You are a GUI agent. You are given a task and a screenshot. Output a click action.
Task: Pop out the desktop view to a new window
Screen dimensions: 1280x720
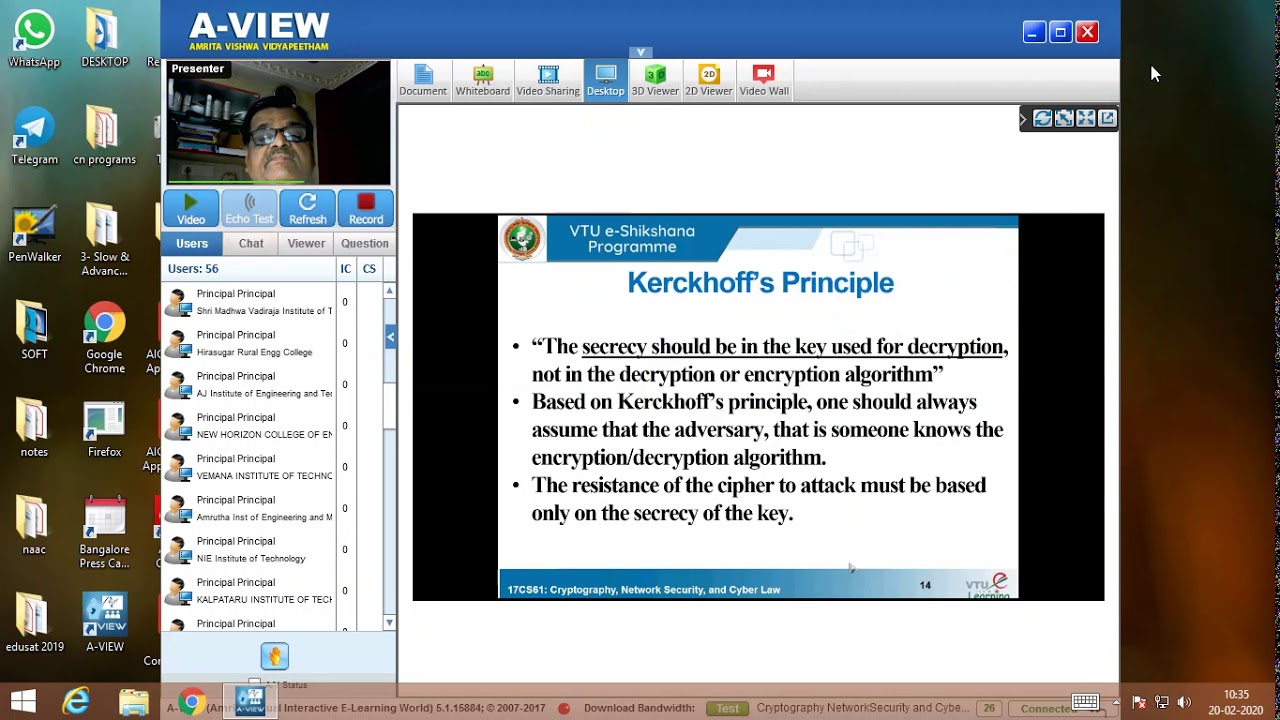1107,118
